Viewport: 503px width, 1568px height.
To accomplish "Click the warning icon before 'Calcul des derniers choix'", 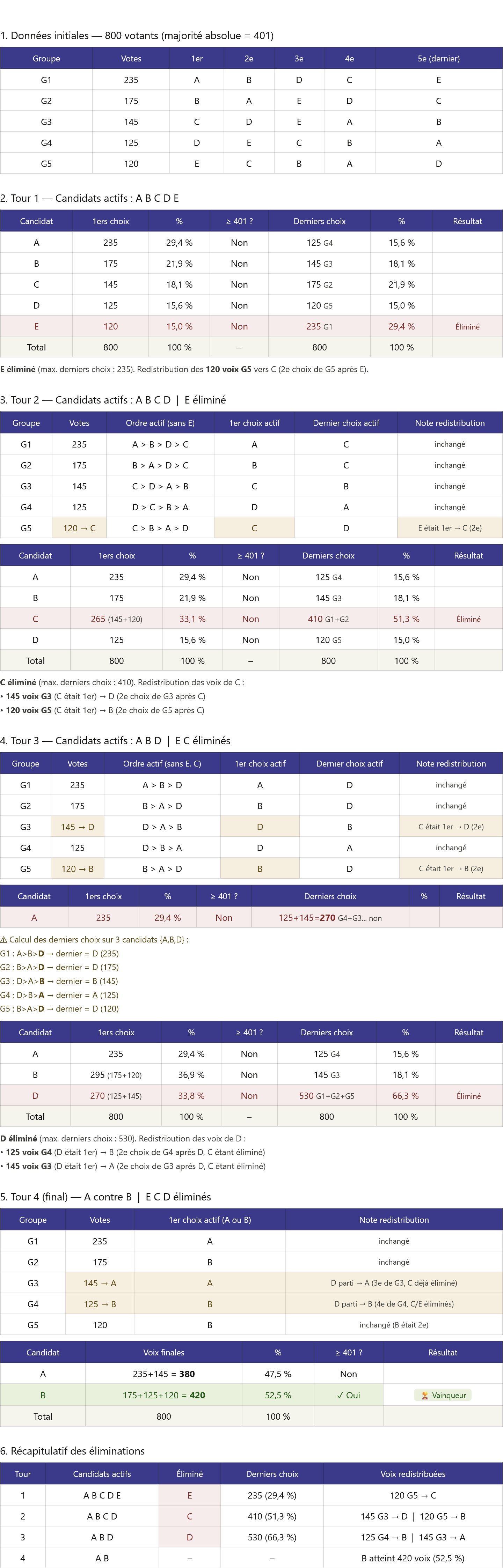I will (x=3, y=939).
